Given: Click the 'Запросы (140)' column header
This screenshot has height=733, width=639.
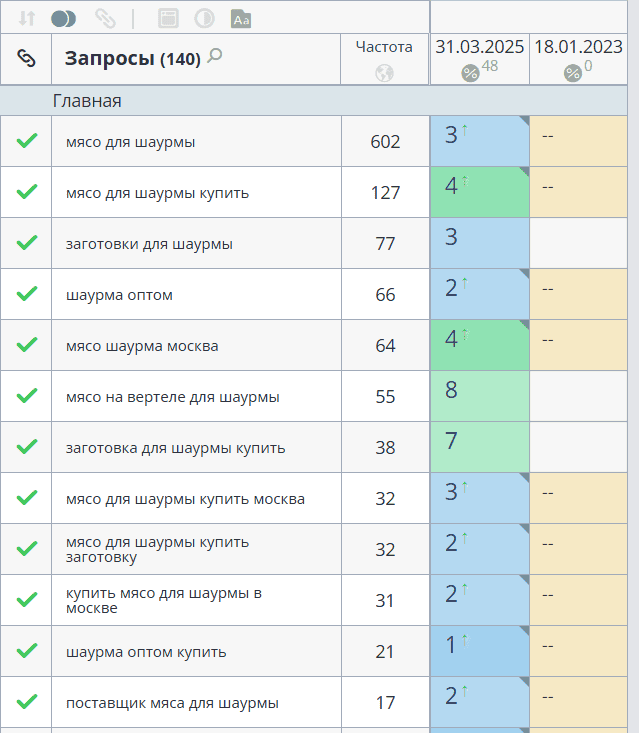Looking at the screenshot, I should 132,59.
